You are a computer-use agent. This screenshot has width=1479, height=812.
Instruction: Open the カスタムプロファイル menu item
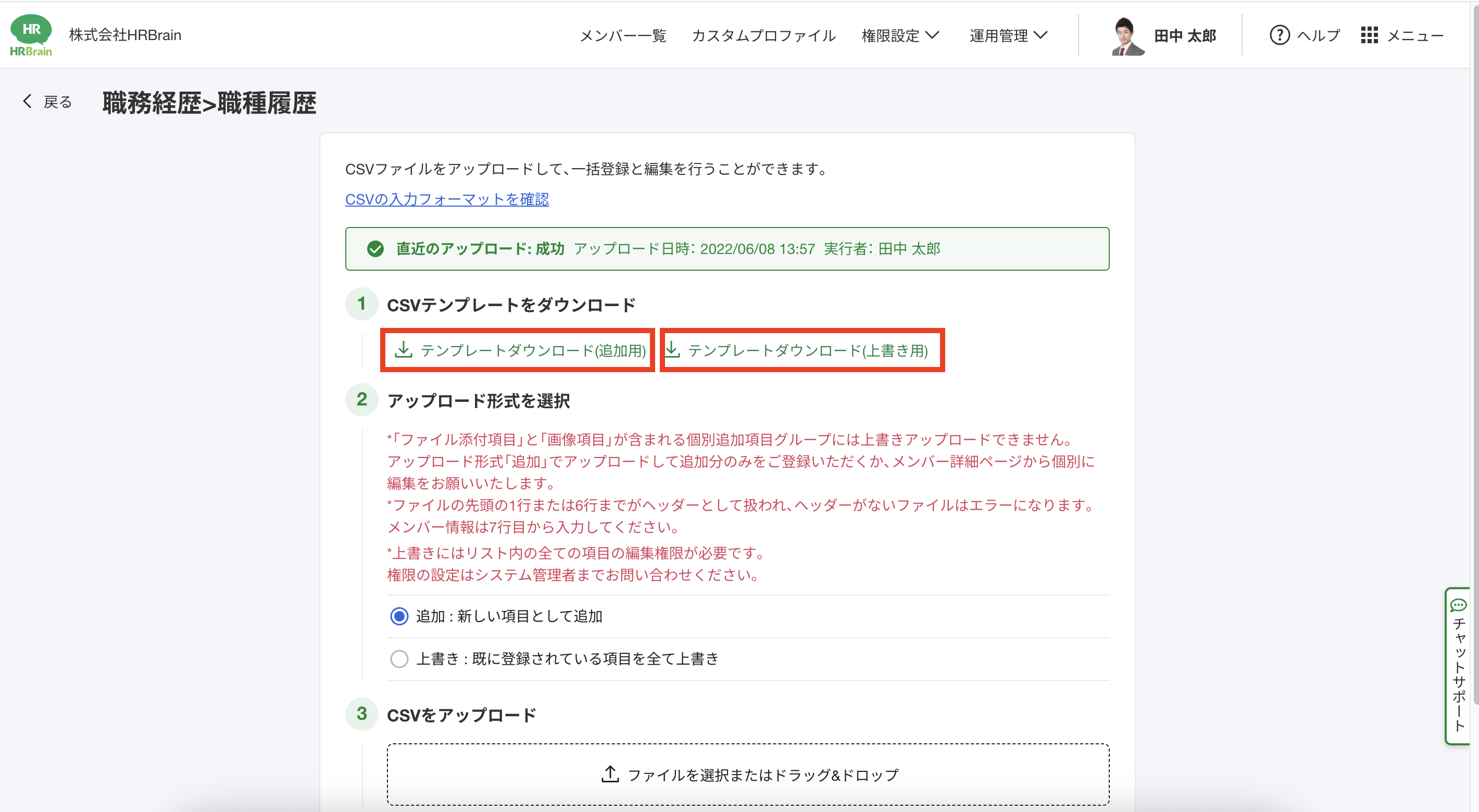coord(763,35)
